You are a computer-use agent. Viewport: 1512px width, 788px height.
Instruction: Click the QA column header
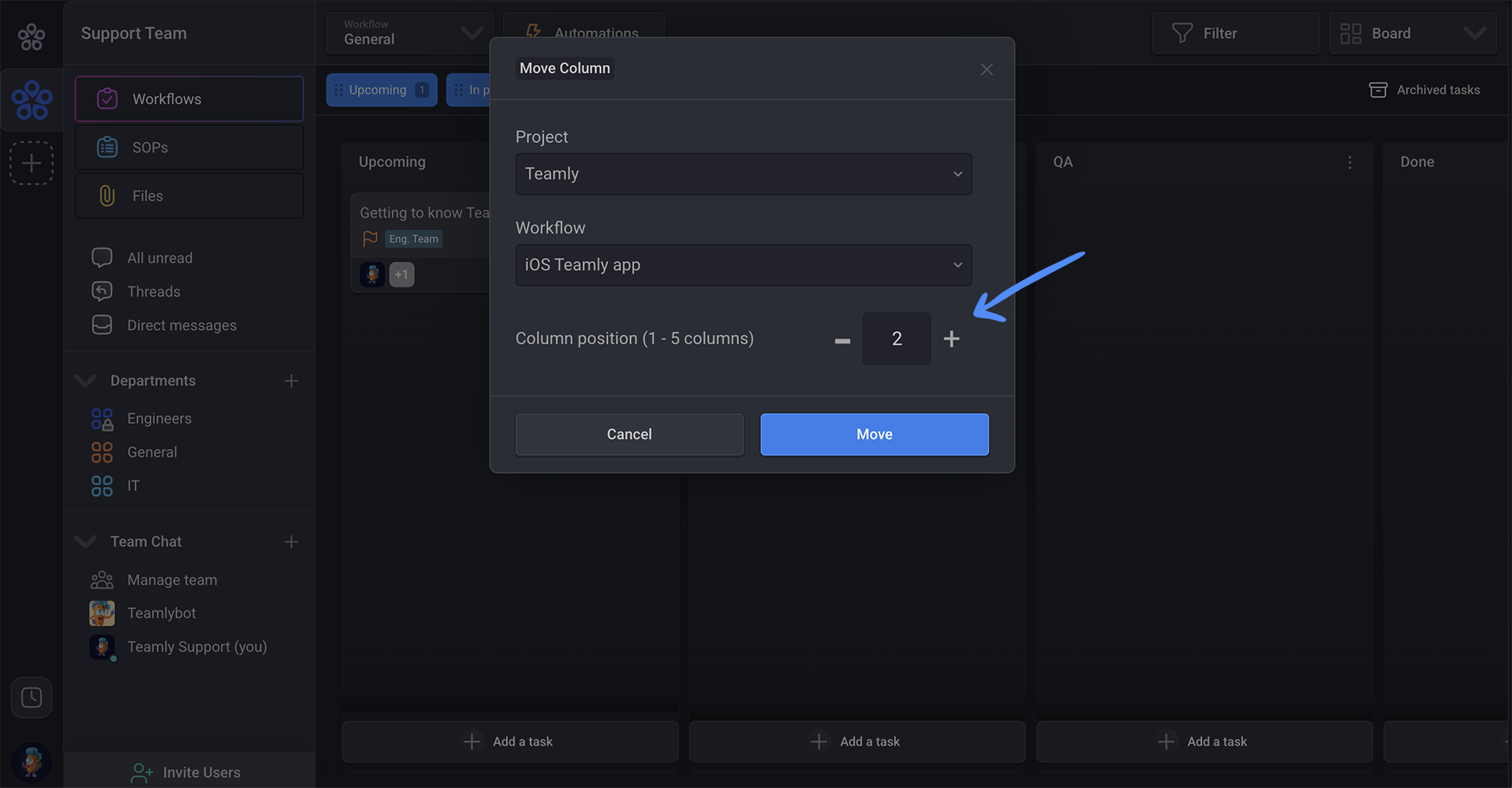(1063, 162)
